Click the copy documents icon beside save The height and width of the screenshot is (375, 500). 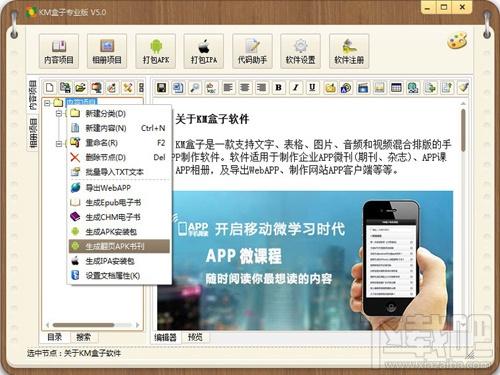(x=178, y=88)
